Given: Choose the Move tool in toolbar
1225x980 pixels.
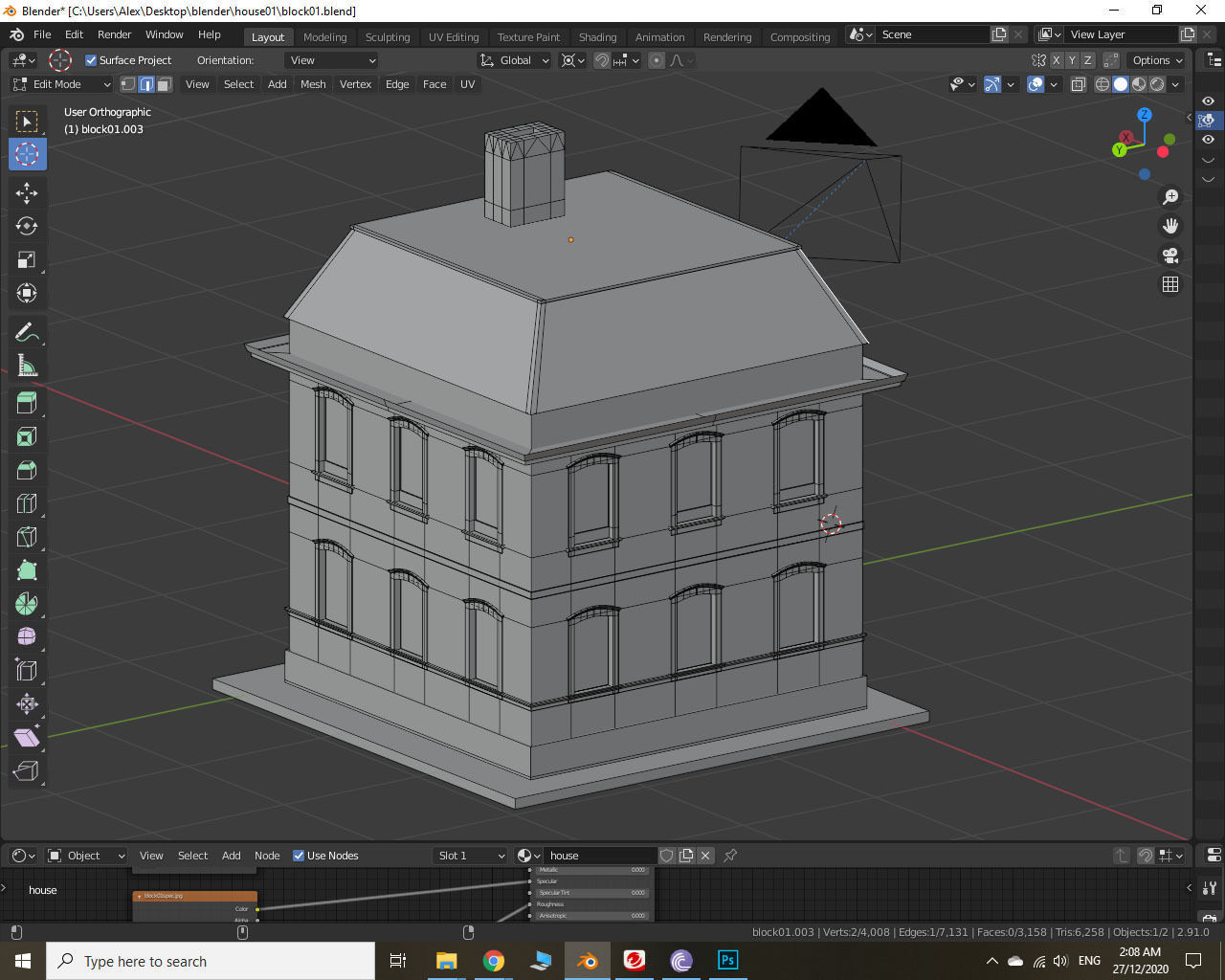Looking at the screenshot, I should pyautogui.click(x=27, y=192).
